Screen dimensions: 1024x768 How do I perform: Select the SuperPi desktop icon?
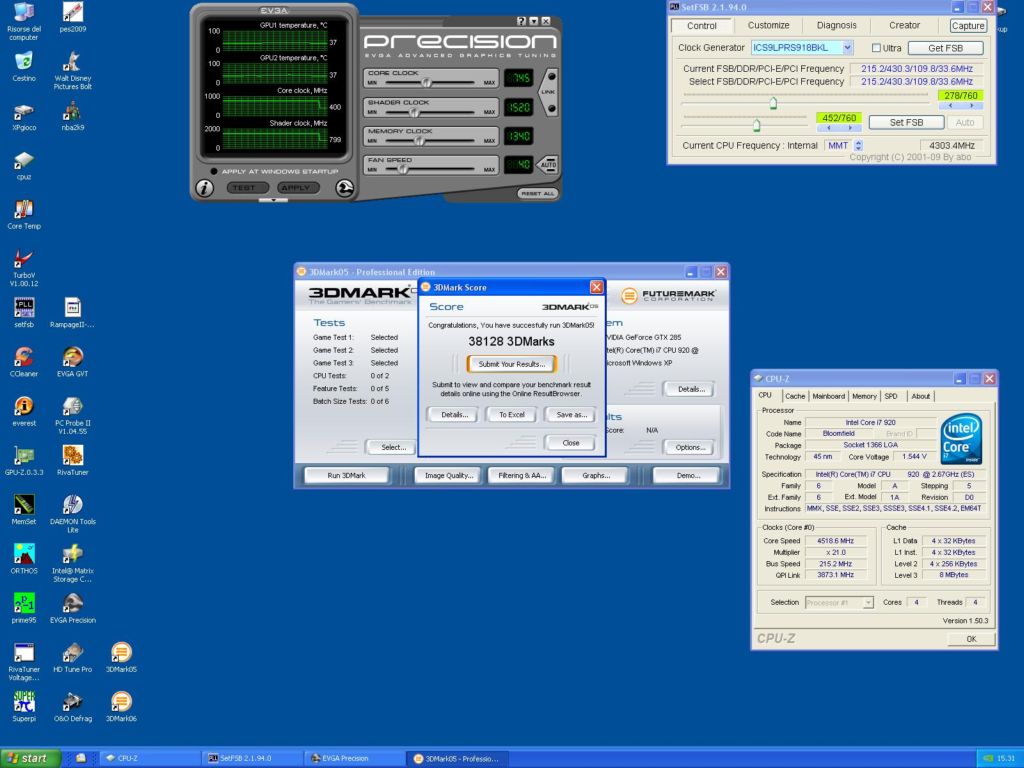24,707
